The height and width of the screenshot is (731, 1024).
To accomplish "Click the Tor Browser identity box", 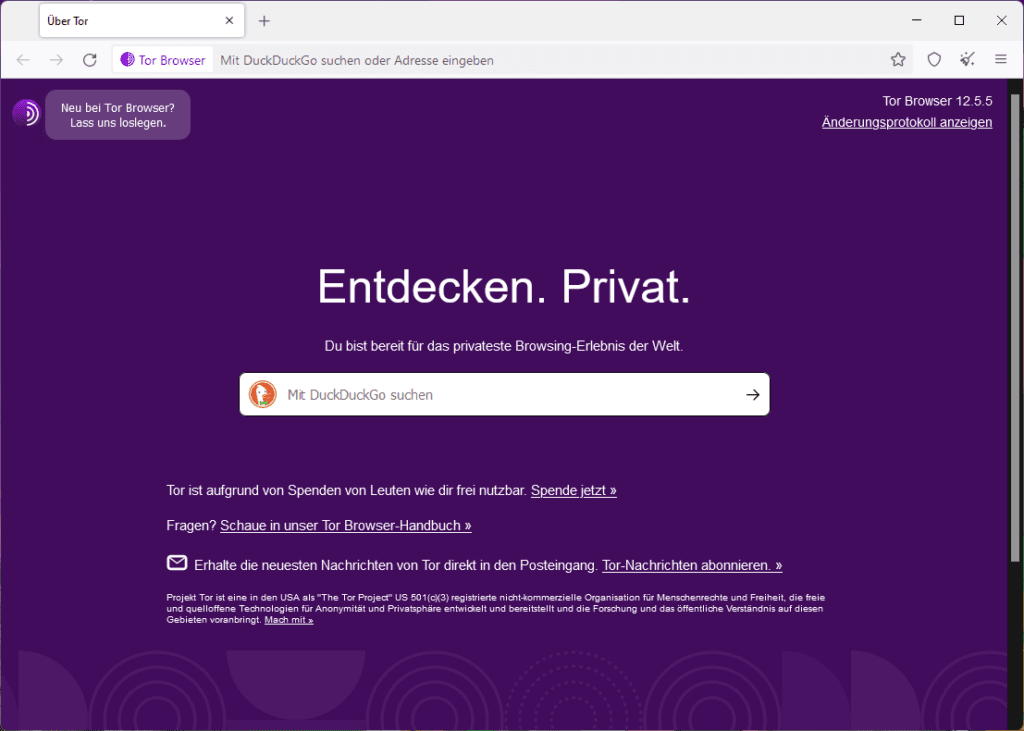I will coord(163,60).
